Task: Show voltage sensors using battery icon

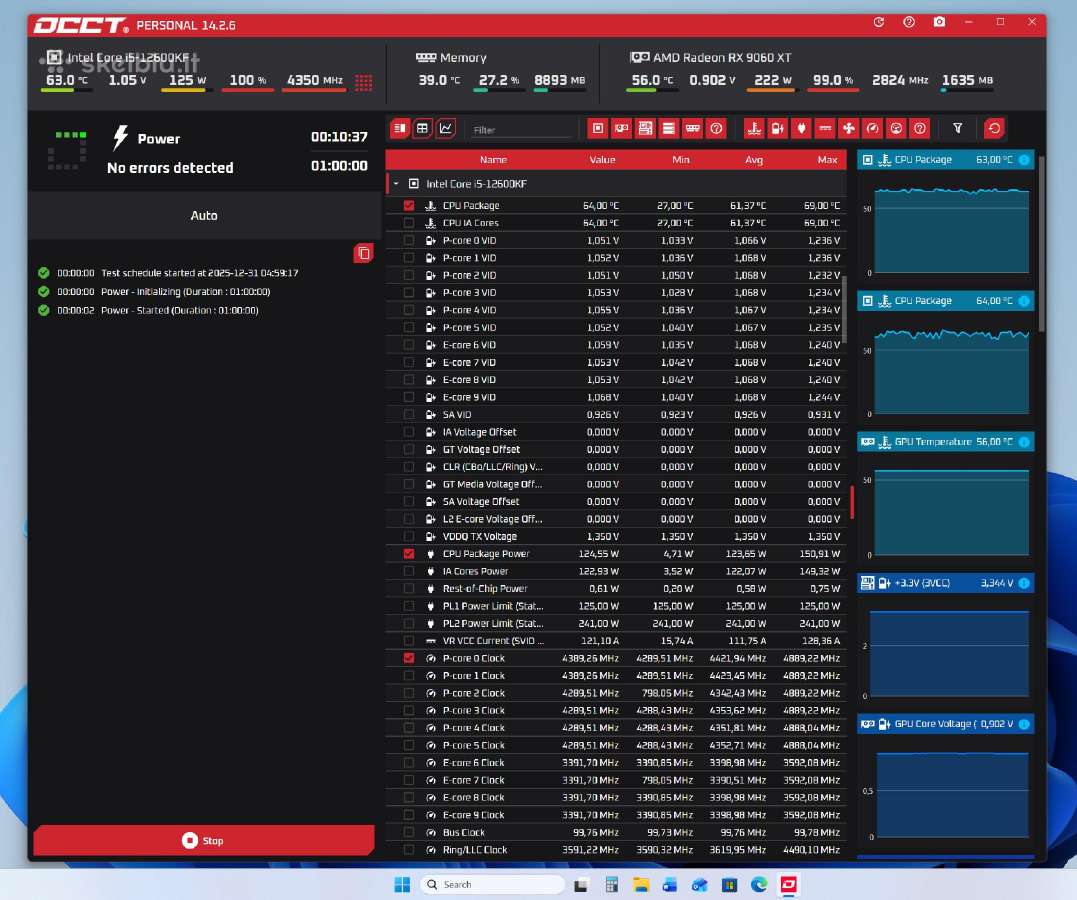Action: pos(778,128)
